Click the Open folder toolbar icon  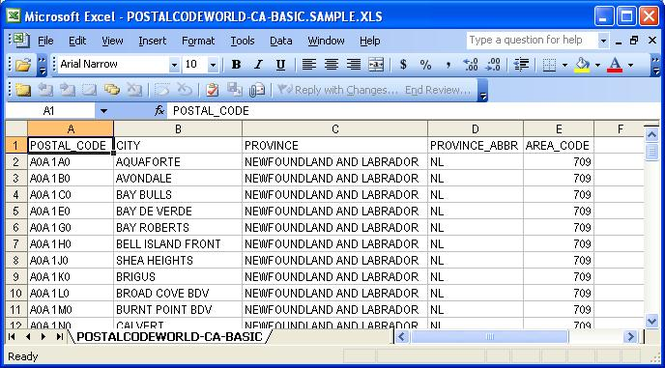pos(23,65)
